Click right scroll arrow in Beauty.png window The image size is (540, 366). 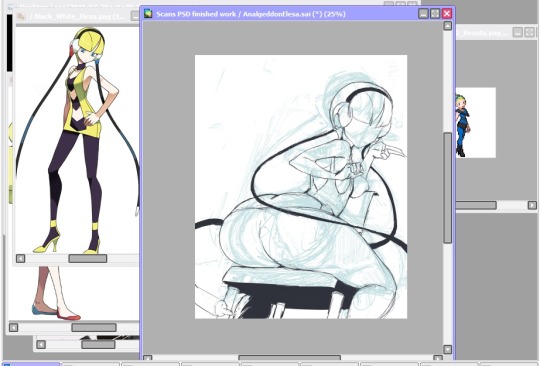click(532, 206)
